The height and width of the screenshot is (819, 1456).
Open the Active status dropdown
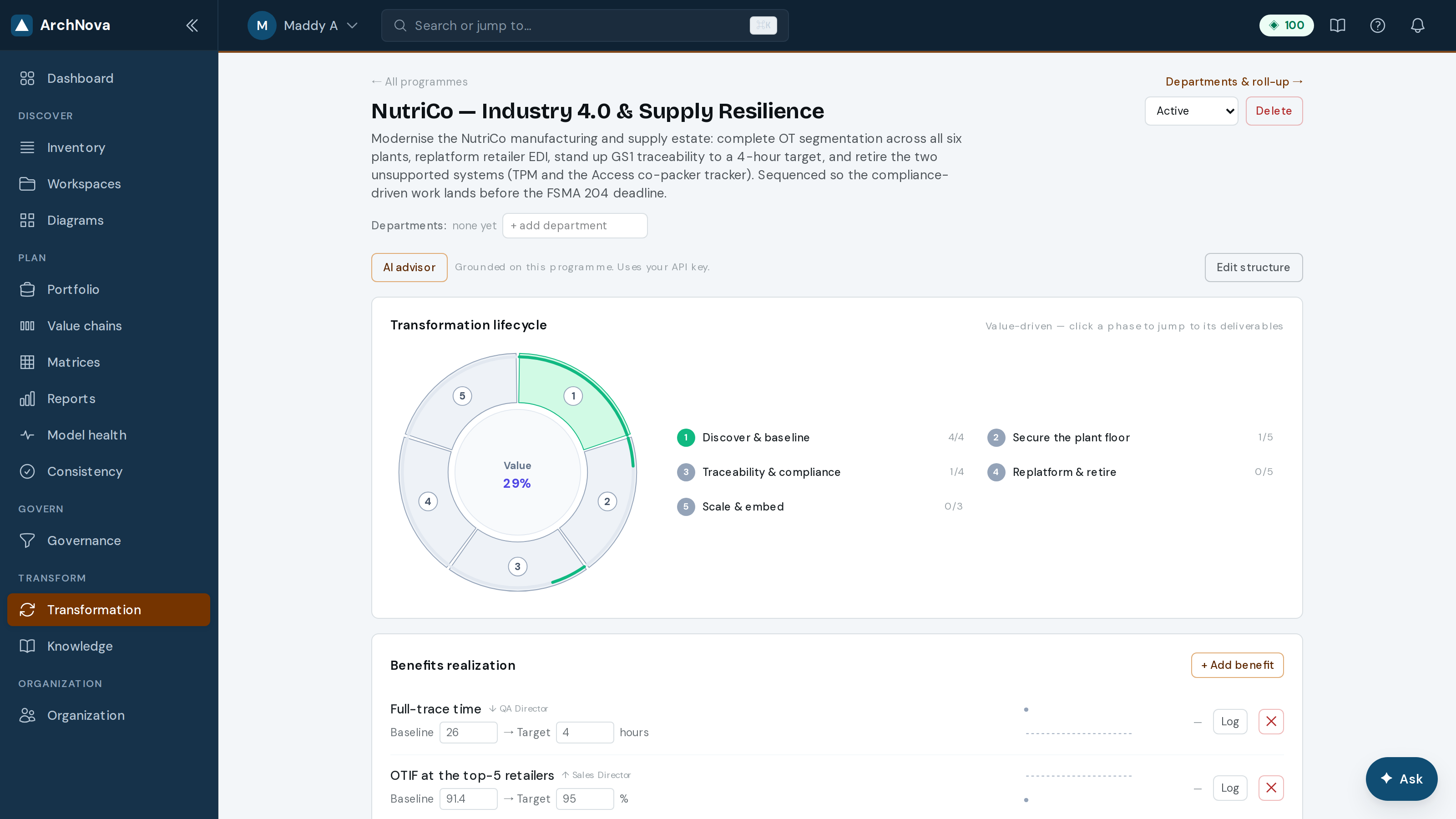click(x=1191, y=111)
